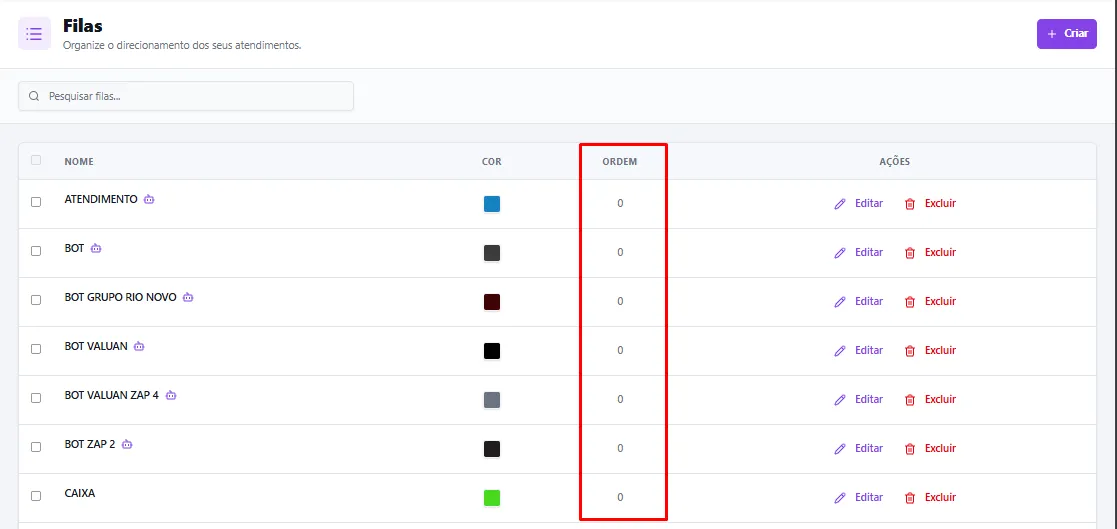This screenshot has height=529, width=1117.
Task: Click the trash icon in the BOT GRUPO RIO NOVO row
Action: 910,302
